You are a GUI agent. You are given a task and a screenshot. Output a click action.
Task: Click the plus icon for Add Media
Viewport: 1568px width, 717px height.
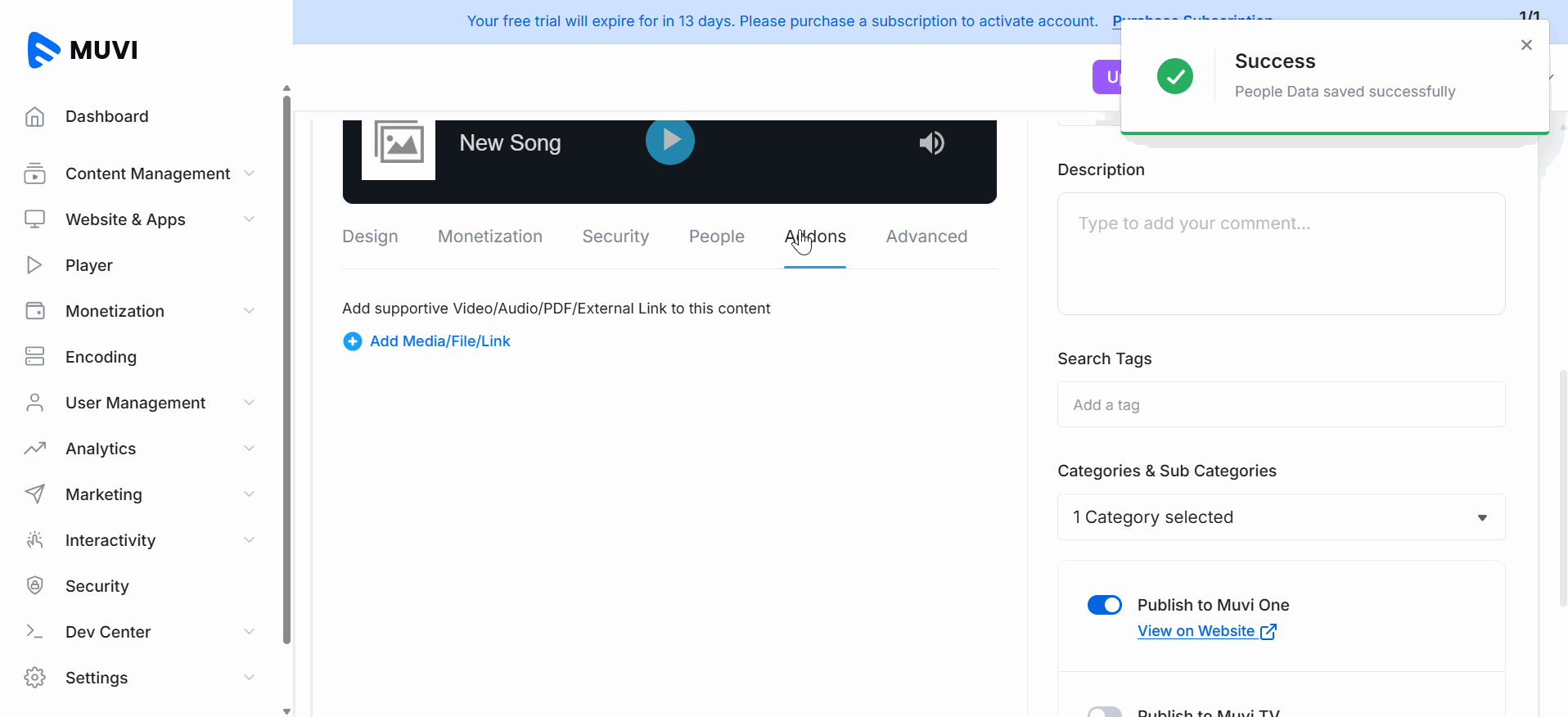(352, 341)
